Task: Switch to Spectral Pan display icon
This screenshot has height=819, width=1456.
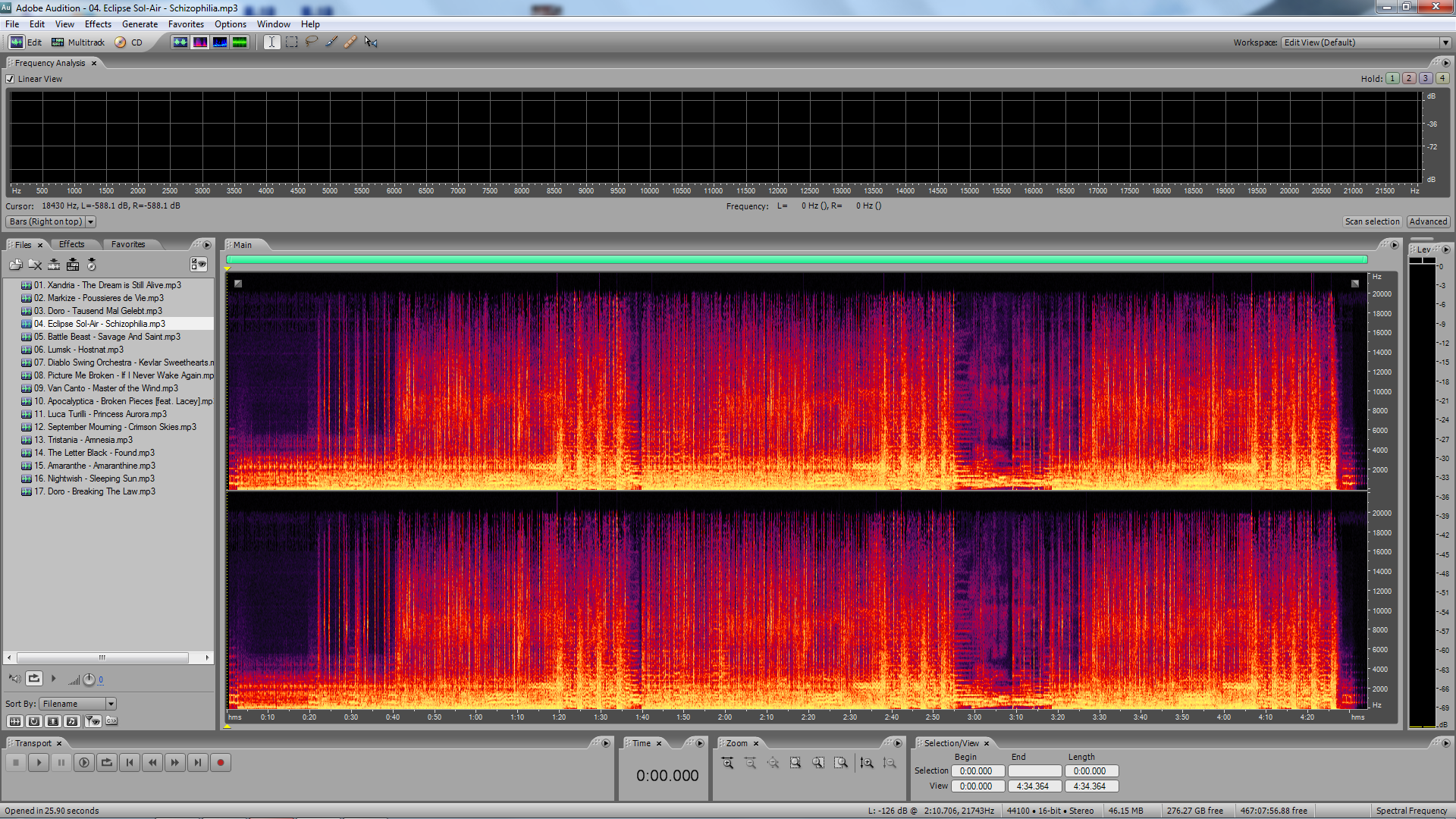Action: [220, 42]
